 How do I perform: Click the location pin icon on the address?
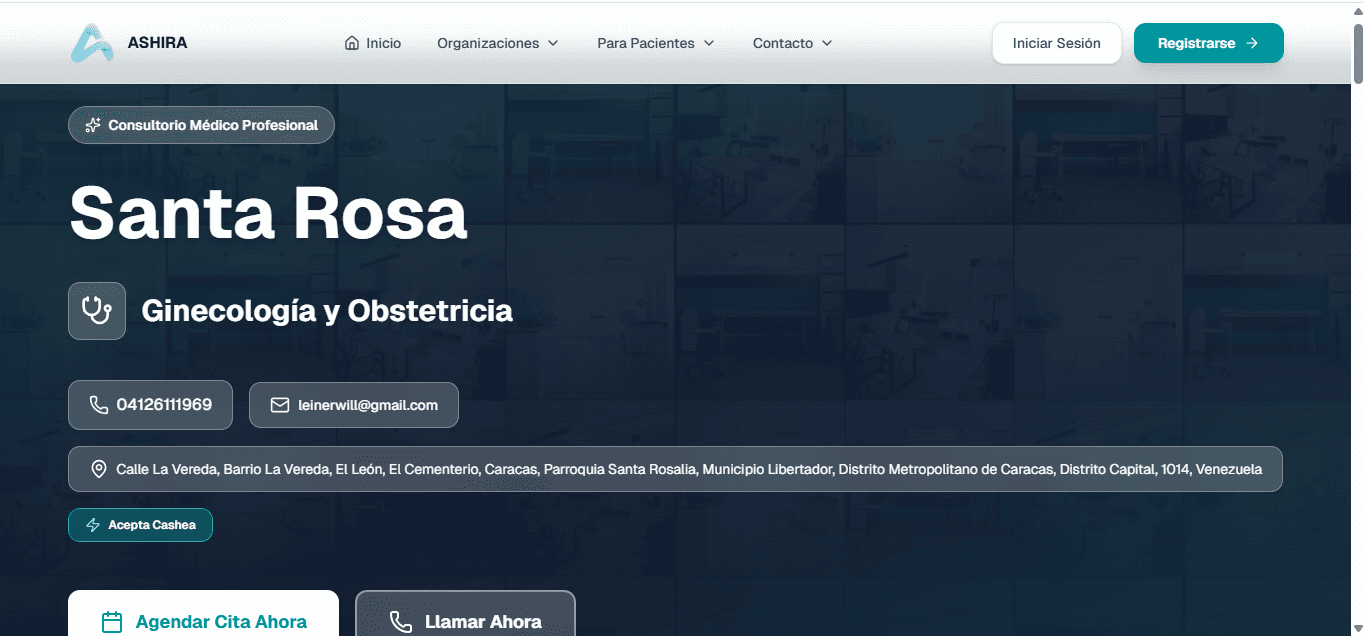coord(99,468)
